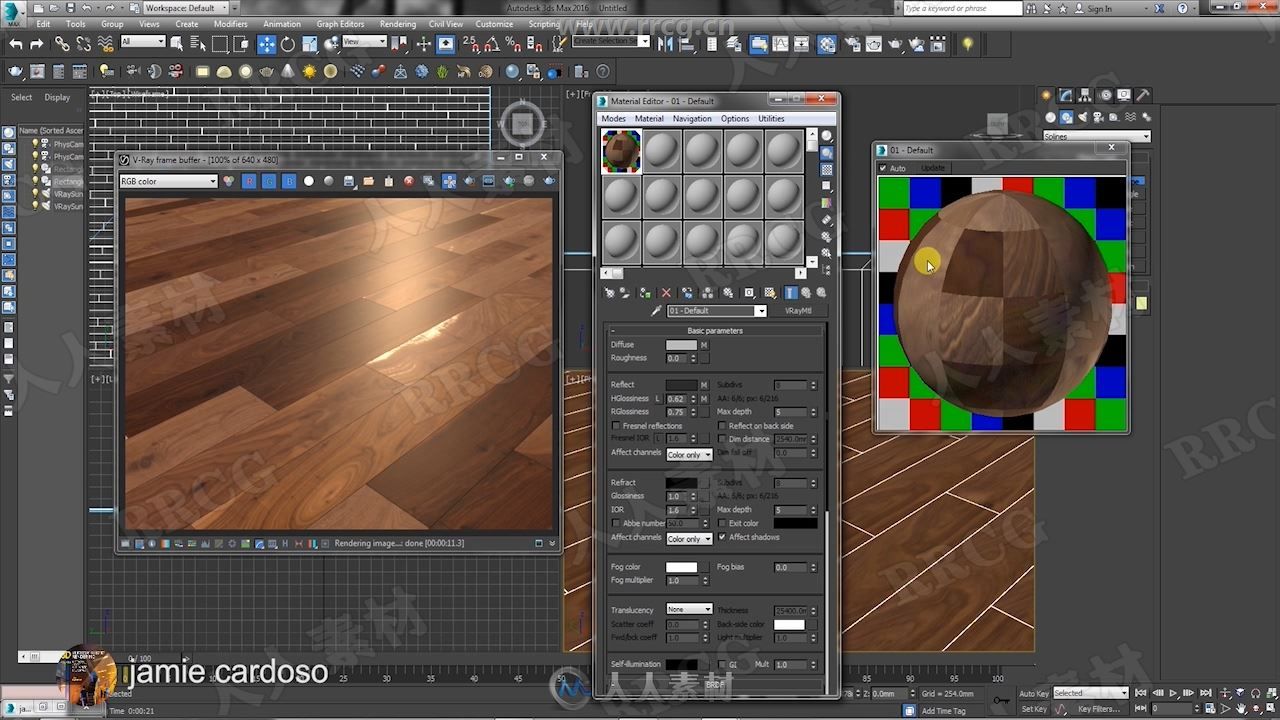
Task: Open Select by Name dialog icon
Action: point(198,44)
